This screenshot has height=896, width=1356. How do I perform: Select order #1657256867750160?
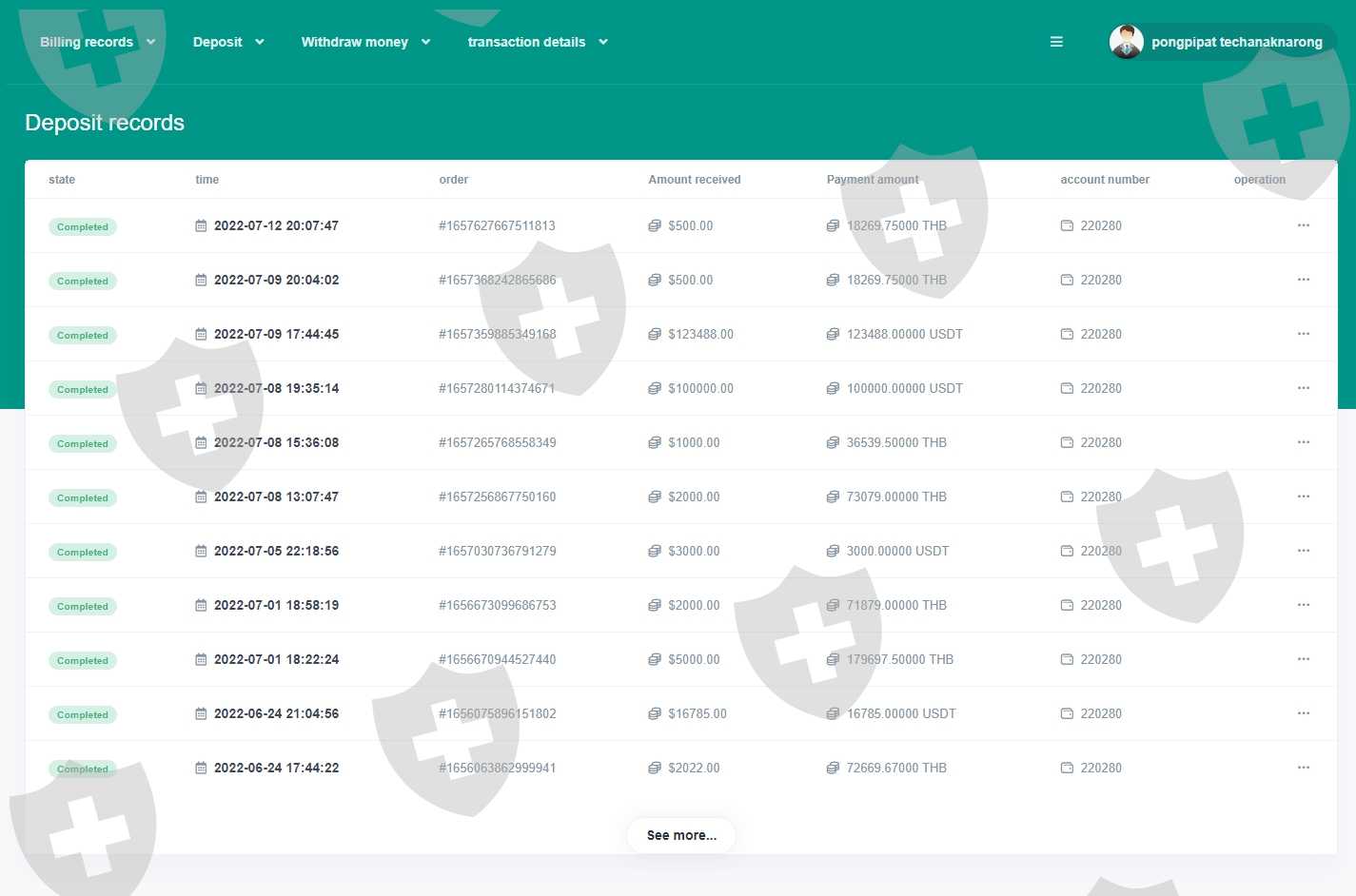click(x=497, y=497)
